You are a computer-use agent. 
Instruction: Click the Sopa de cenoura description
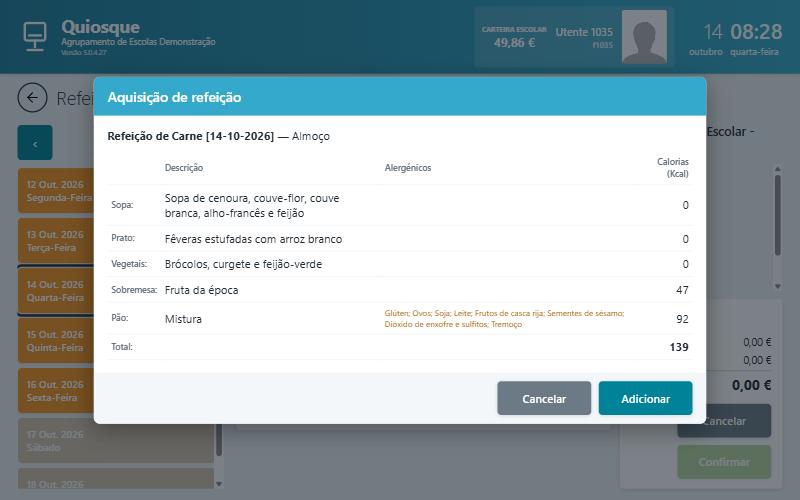[252, 205]
